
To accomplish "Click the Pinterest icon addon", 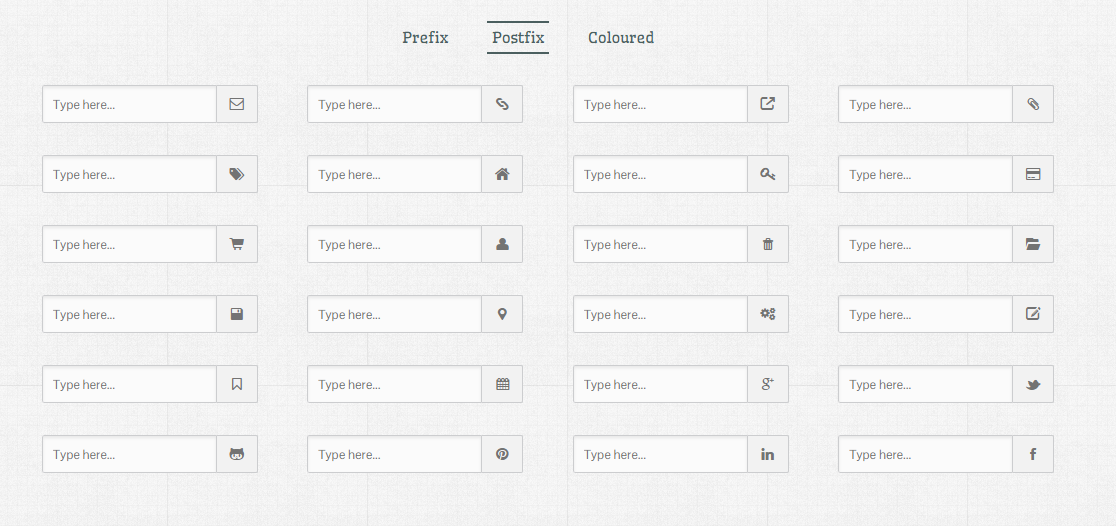I will click(x=502, y=454).
